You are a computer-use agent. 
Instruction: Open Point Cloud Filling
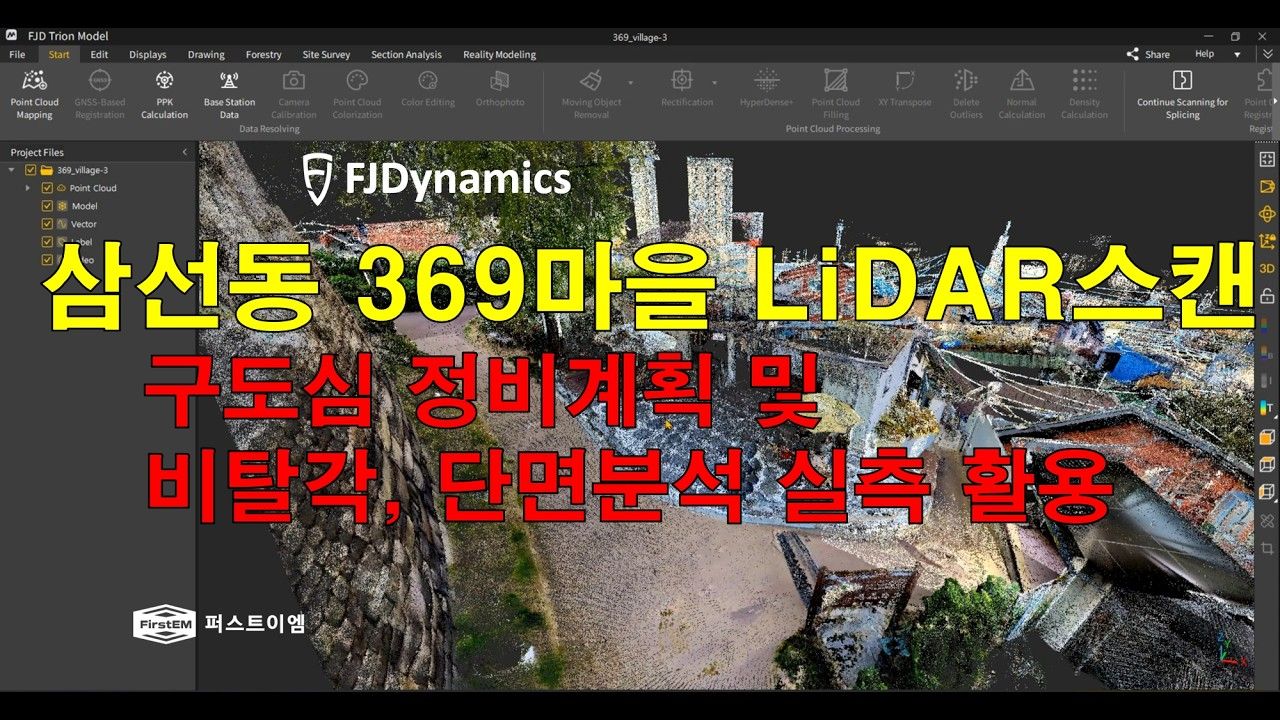(836, 94)
